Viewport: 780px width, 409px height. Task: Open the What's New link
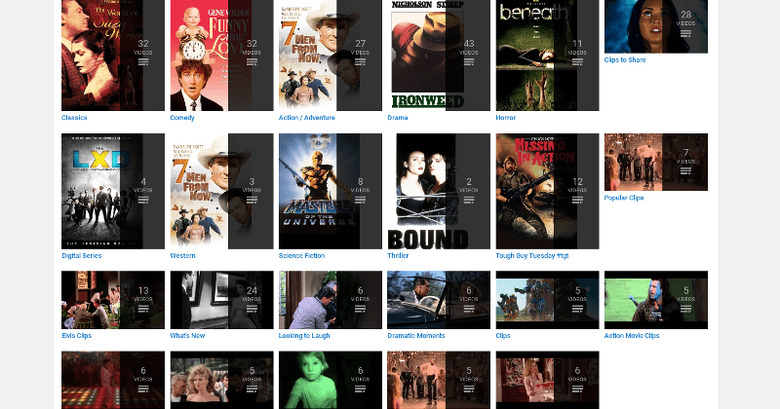188,336
